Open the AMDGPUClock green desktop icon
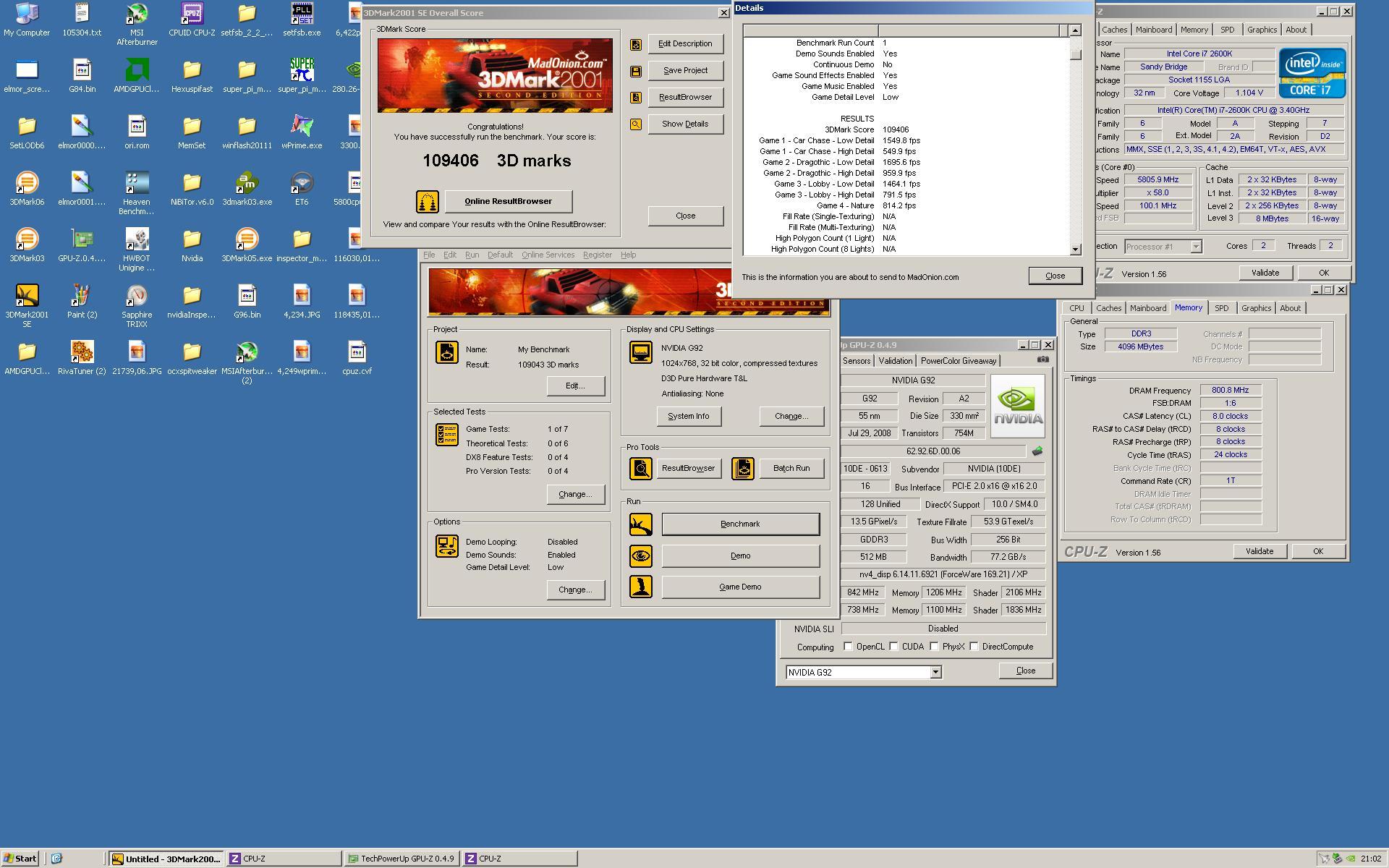The height and width of the screenshot is (868, 1389). click(137, 76)
